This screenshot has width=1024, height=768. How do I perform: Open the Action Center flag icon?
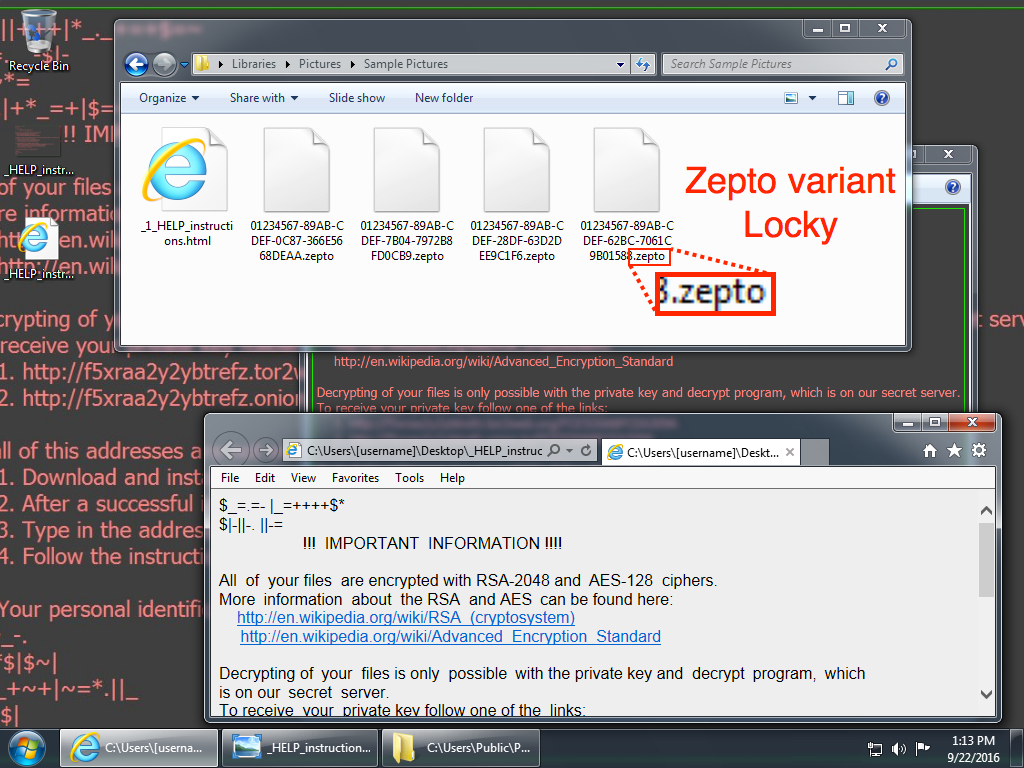(923, 748)
